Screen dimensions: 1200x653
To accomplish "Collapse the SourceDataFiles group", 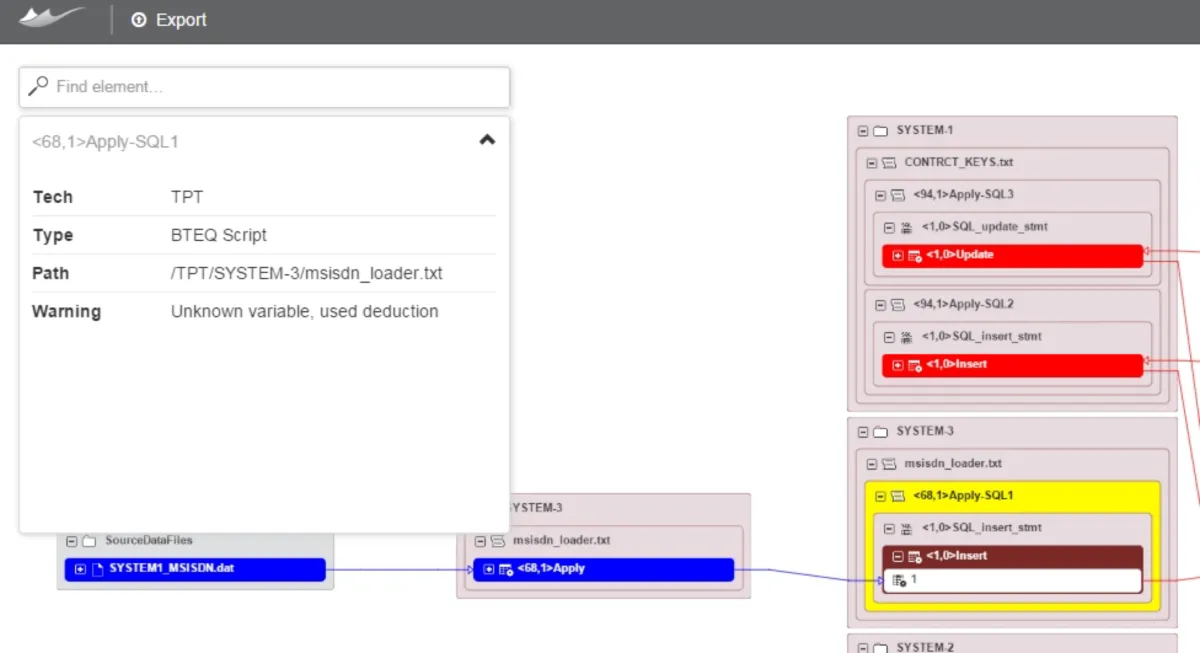I will 72,541.
